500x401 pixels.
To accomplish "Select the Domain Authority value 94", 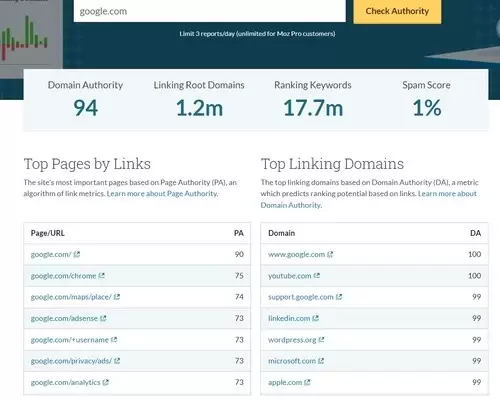I will pyautogui.click(x=85, y=108).
